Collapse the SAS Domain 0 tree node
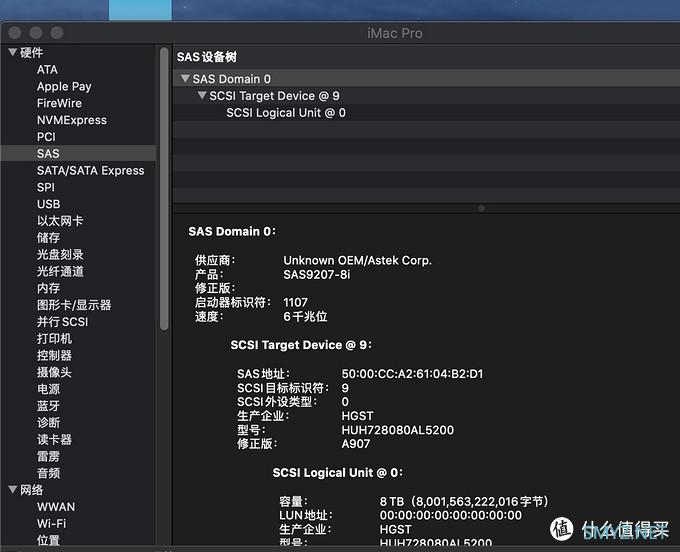The image size is (680, 552). click(x=185, y=79)
